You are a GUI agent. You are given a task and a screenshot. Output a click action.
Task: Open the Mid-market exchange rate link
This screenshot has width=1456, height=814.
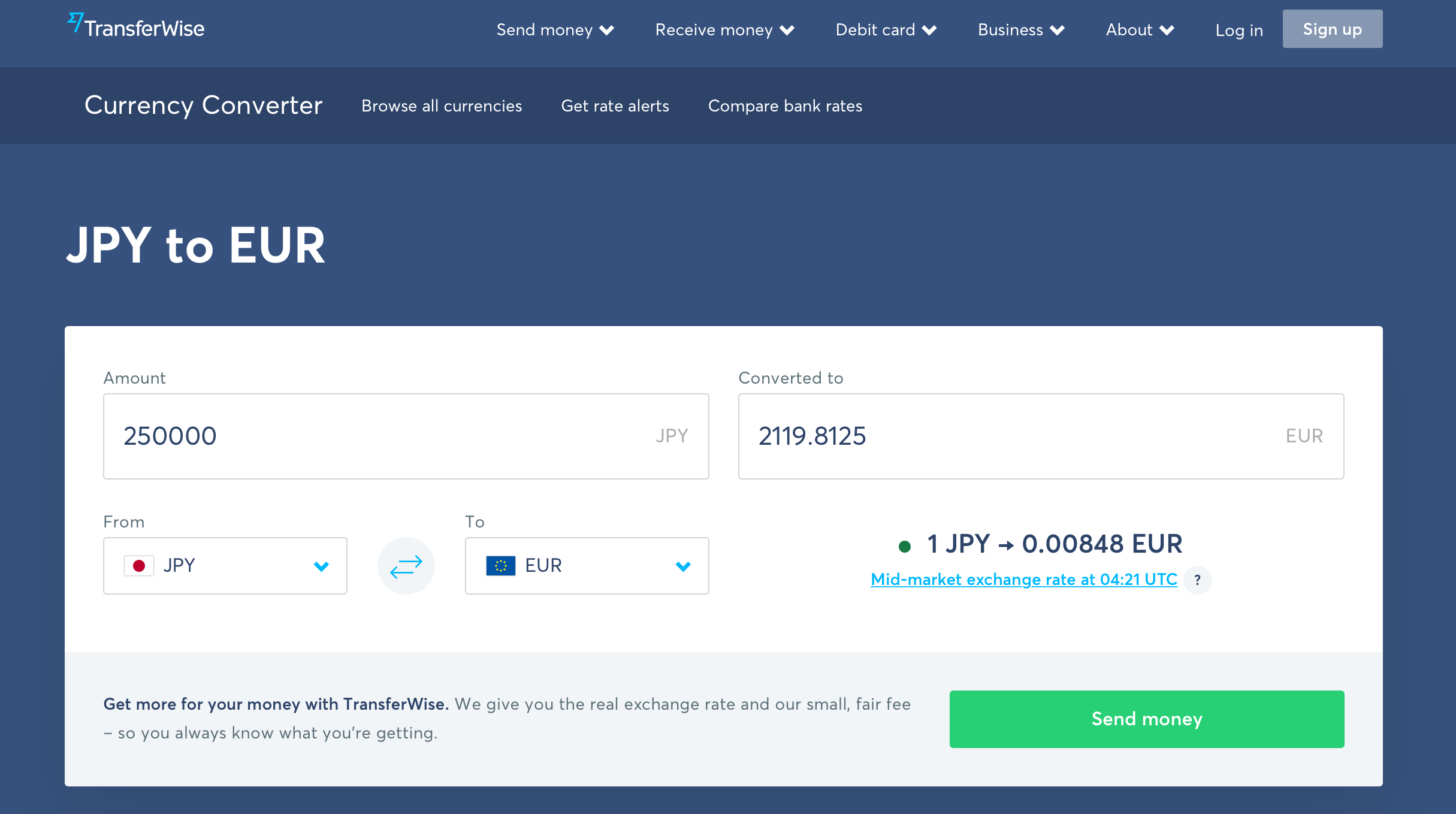(1024, 580)
